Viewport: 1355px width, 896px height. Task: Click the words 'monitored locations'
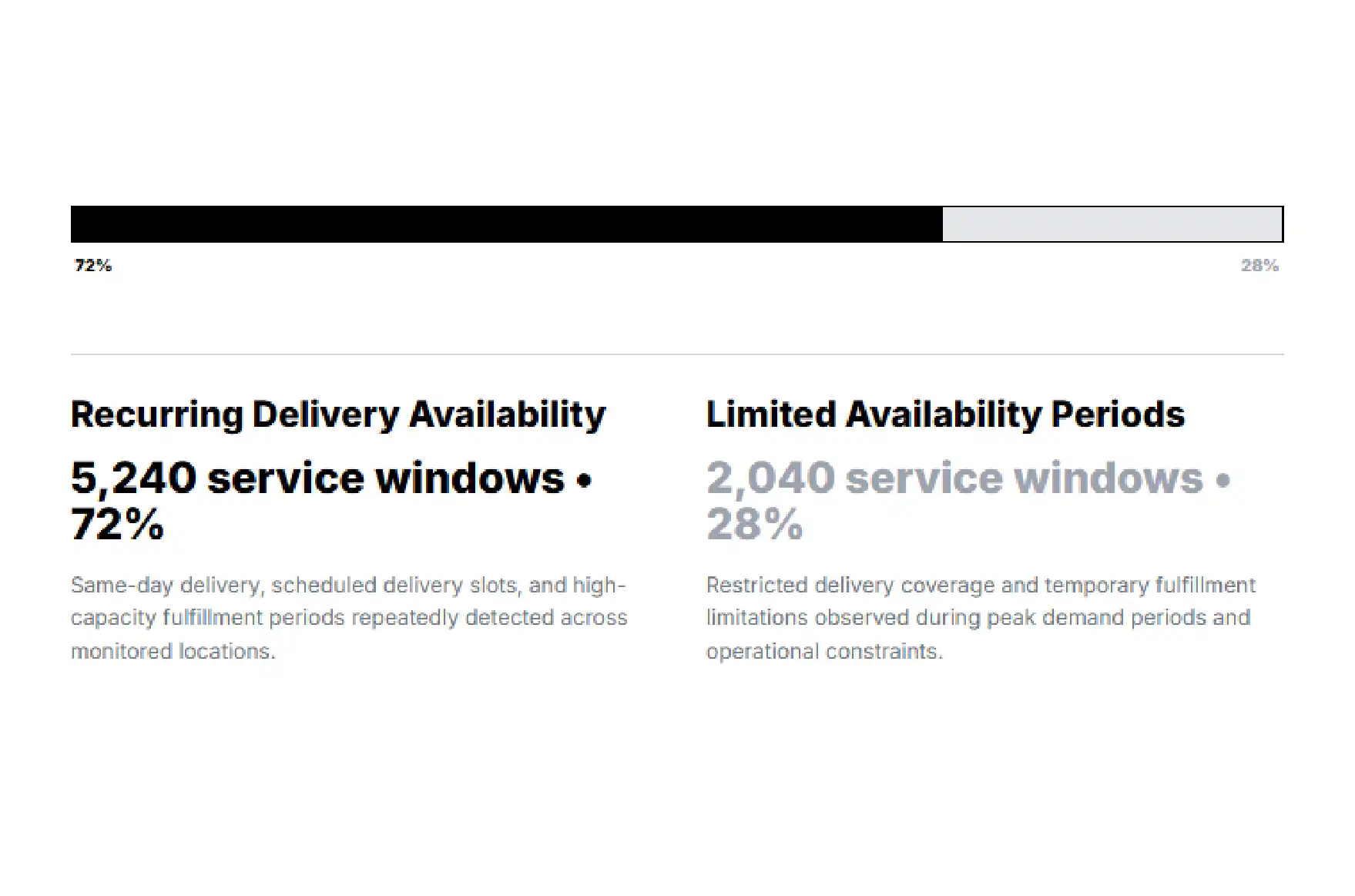[x=173, y=652]
